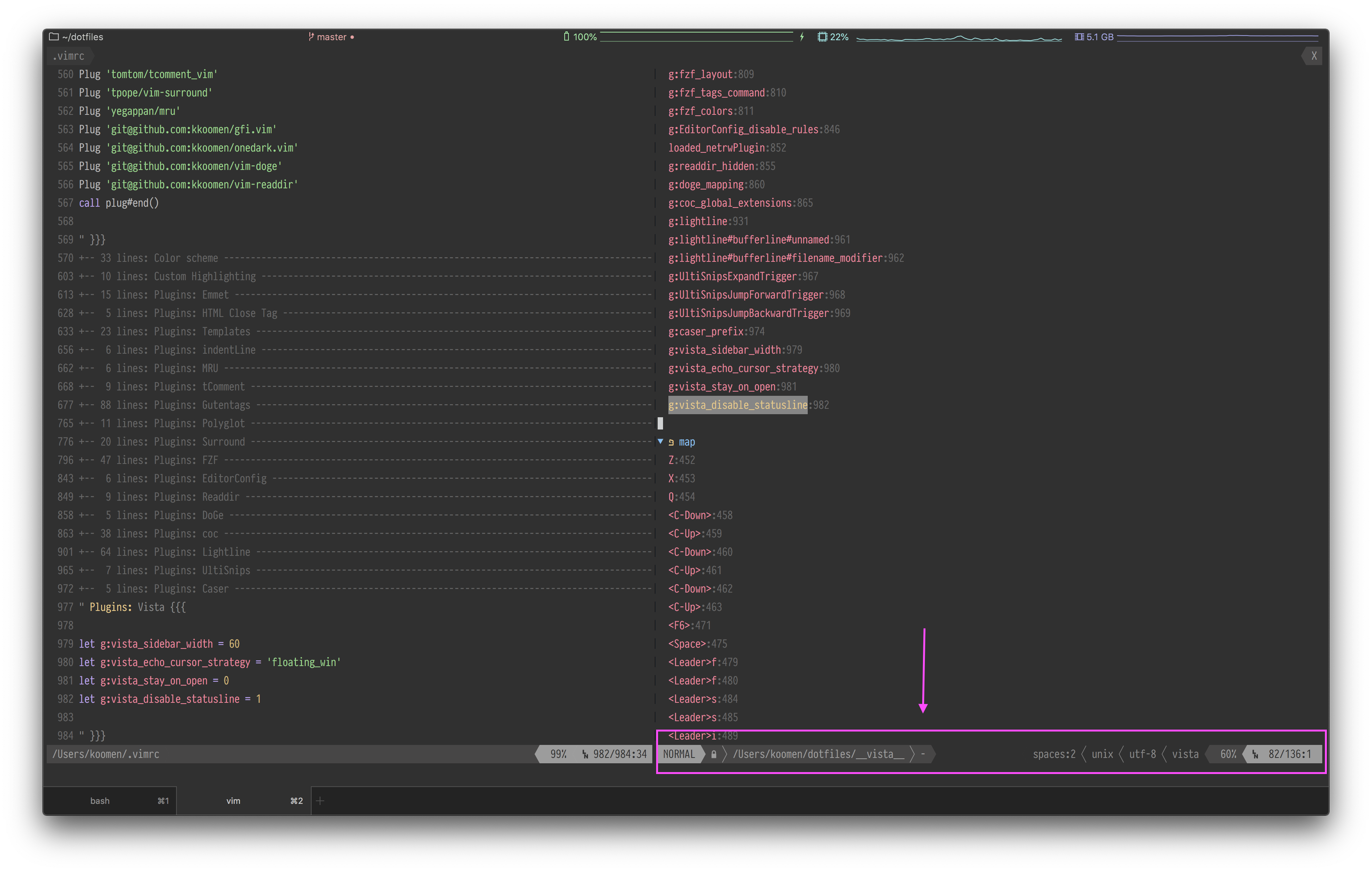Jump to Z:452 mapping
Image resolution: width=1372 pixels, height=872 pixels.
tap(681, 460)
